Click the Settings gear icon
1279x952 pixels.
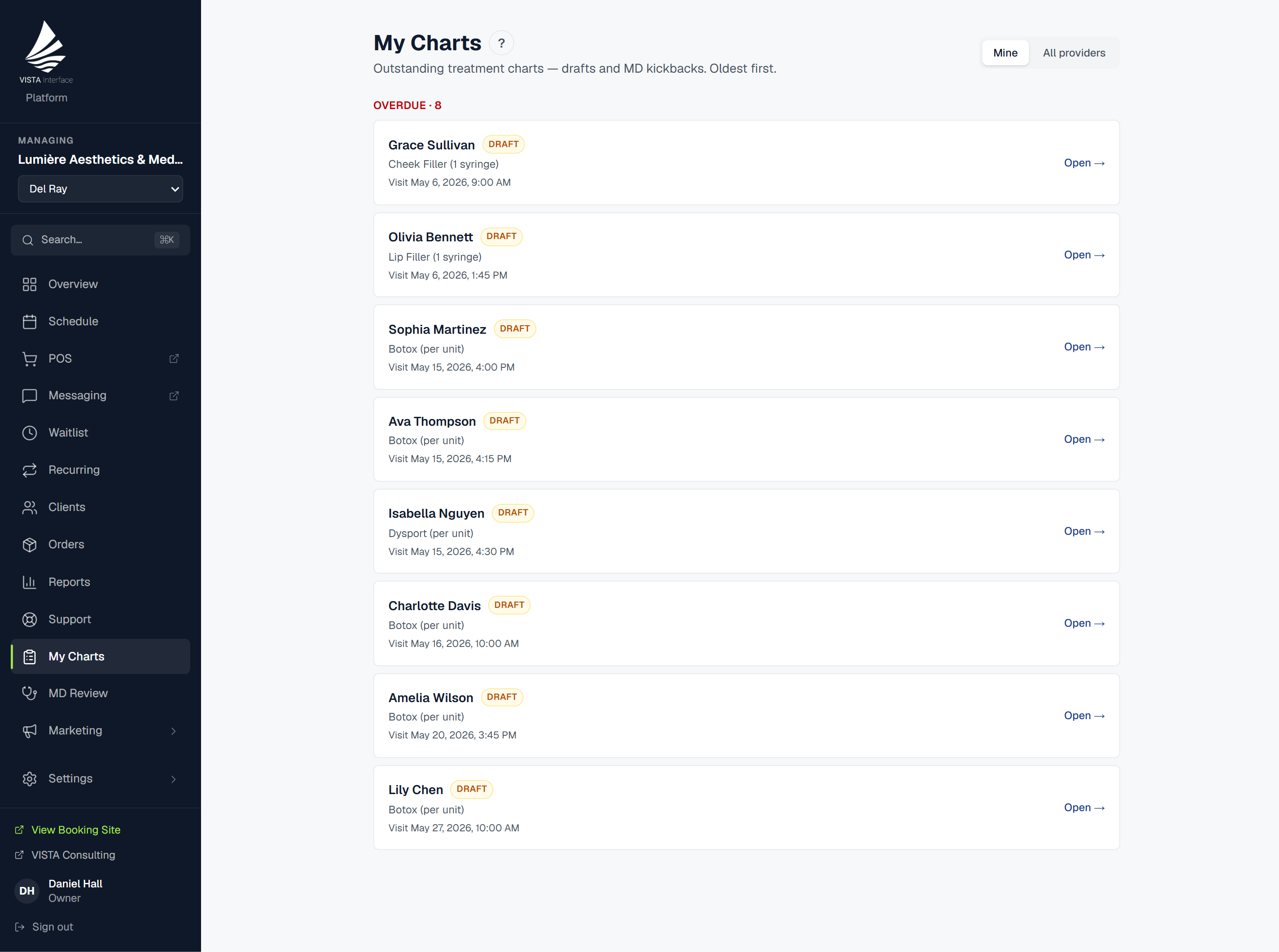coord(30,778)
